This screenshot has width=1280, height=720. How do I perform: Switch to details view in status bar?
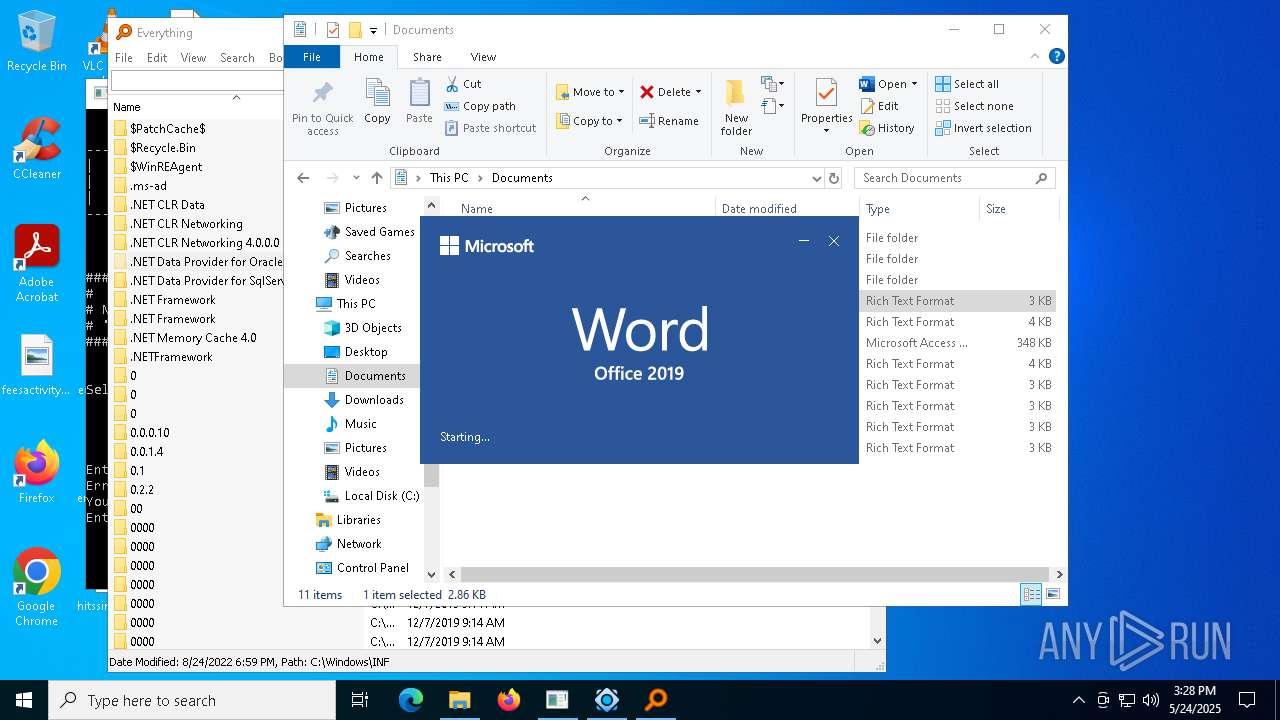[1031, 594]
